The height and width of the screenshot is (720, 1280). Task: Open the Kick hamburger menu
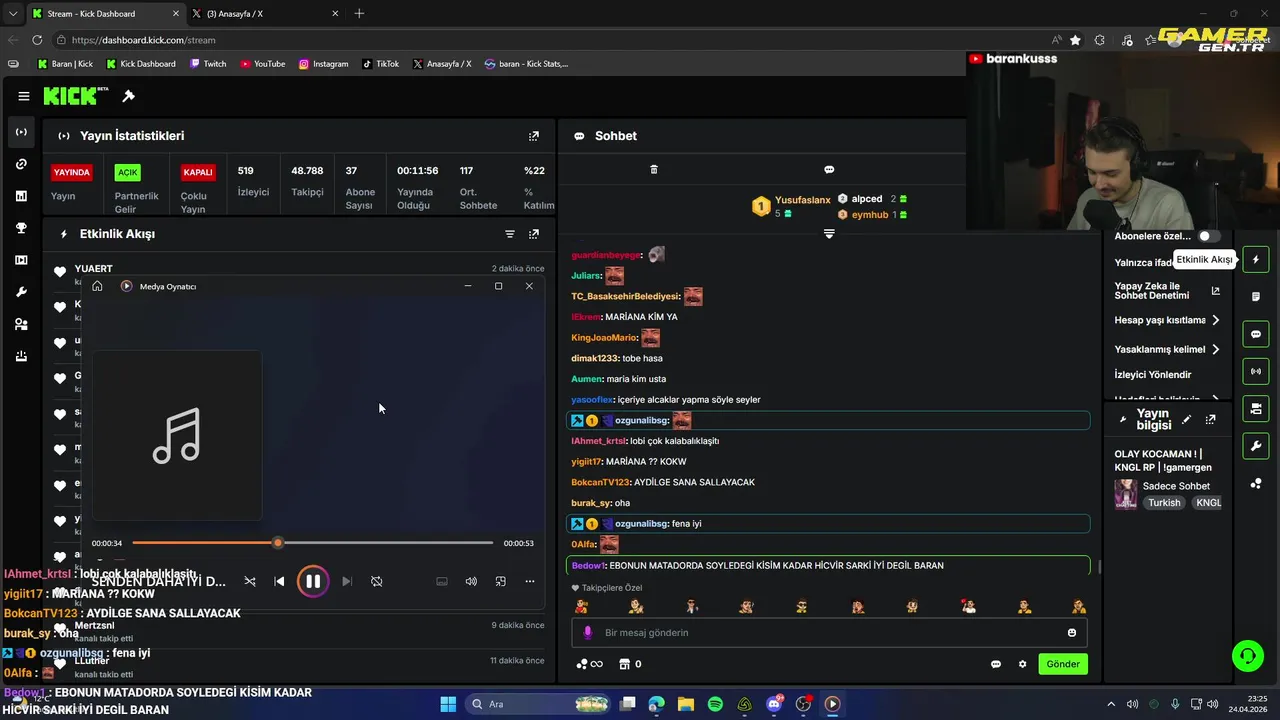point(23,96)
